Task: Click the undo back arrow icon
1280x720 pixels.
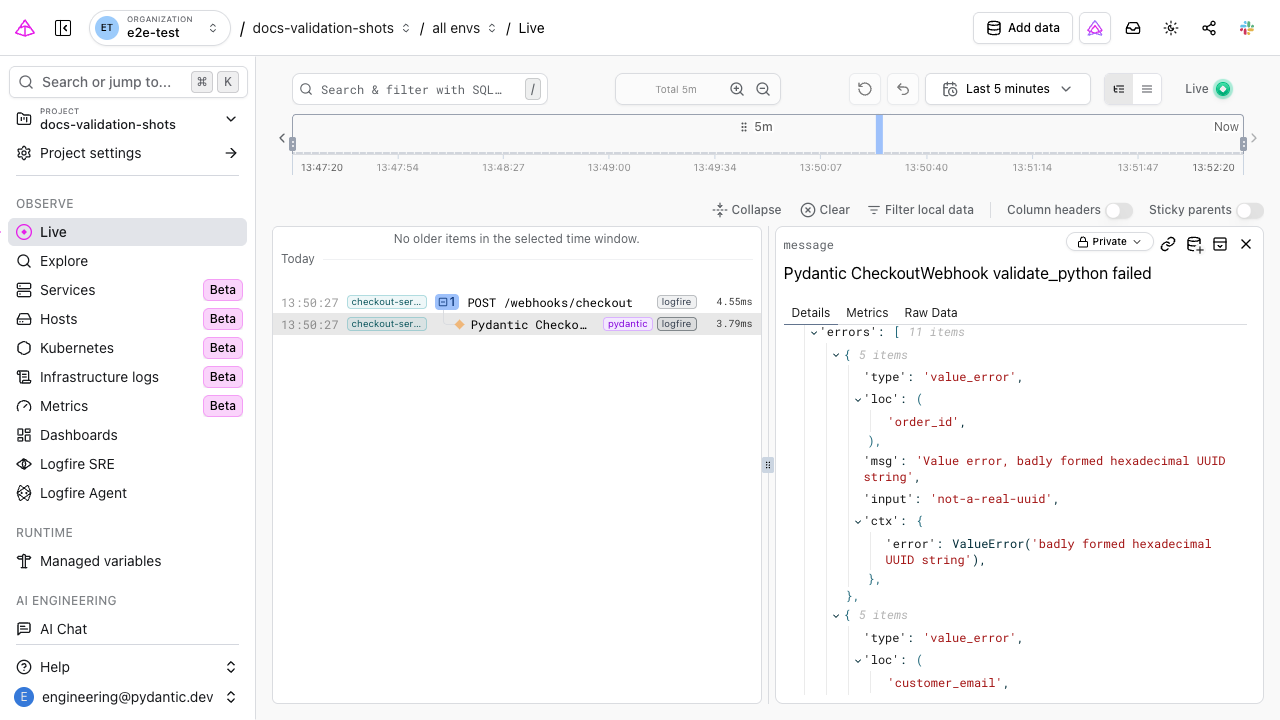Action: (x=903, y=89)
